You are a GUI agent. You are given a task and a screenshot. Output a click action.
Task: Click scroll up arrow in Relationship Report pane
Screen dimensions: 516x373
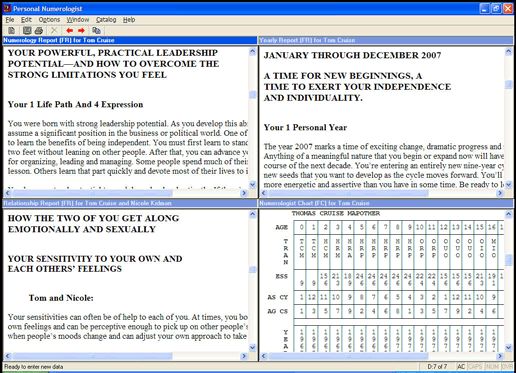(x=252, y=214)
